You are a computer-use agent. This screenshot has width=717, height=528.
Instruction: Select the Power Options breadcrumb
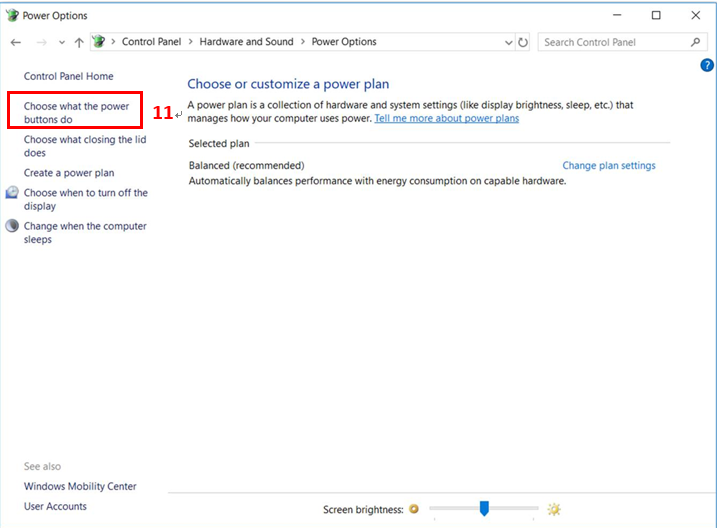[344, 42]
